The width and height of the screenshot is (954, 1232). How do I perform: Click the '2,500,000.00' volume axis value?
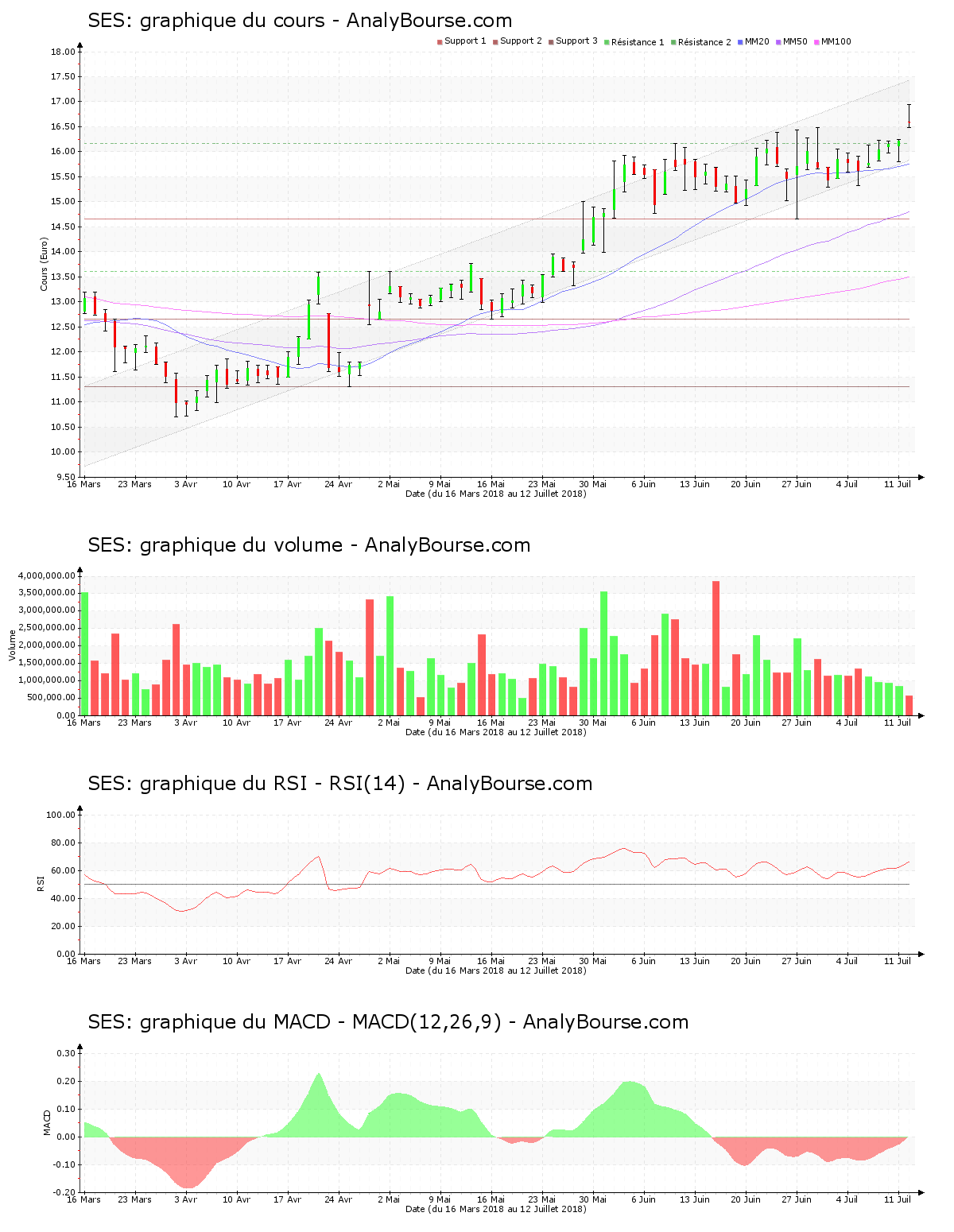pos(46,628)
